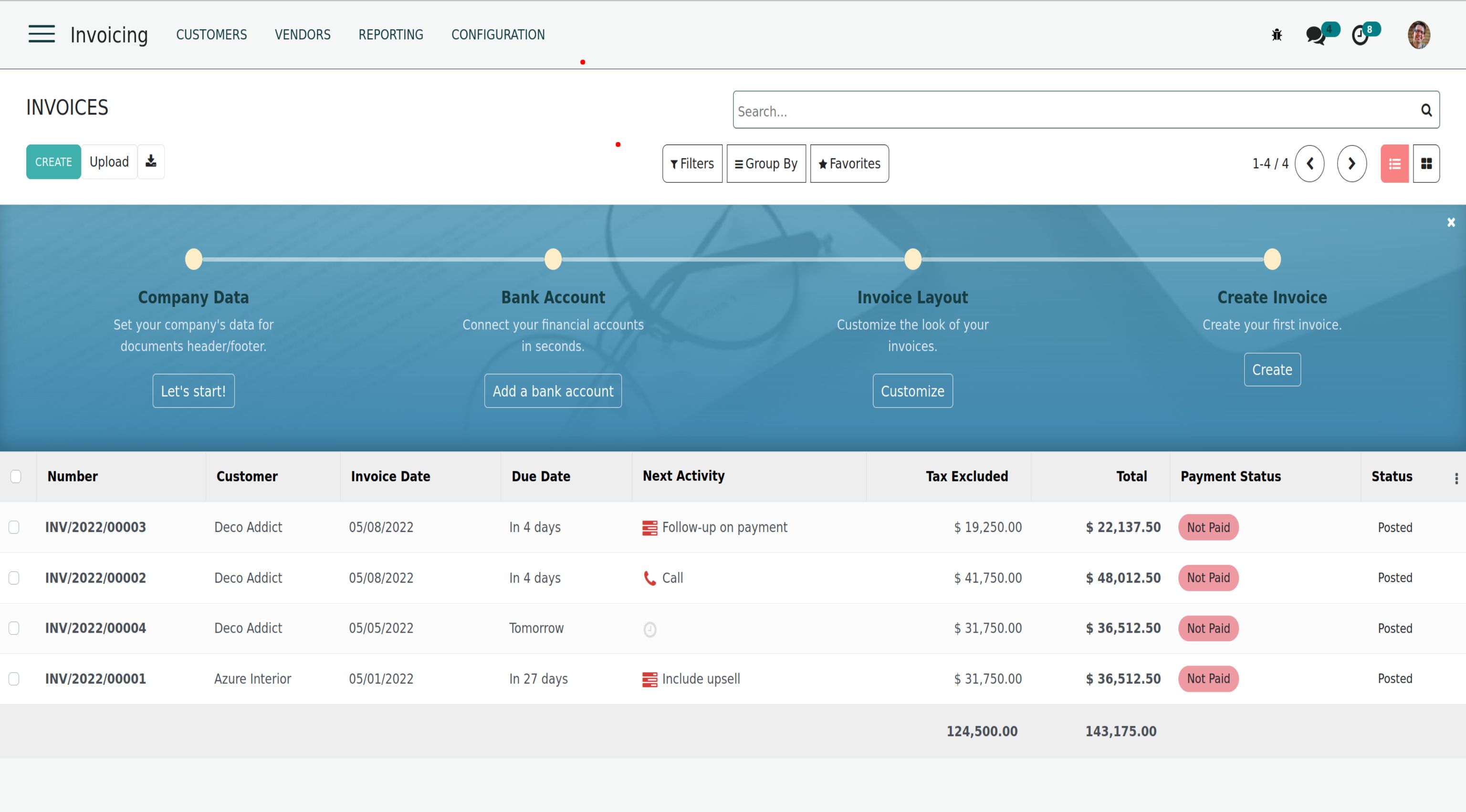1466x812 pixels.
Task: Click clock activity icon for INV/2022/00004
Action: click(x=649, y=629)
